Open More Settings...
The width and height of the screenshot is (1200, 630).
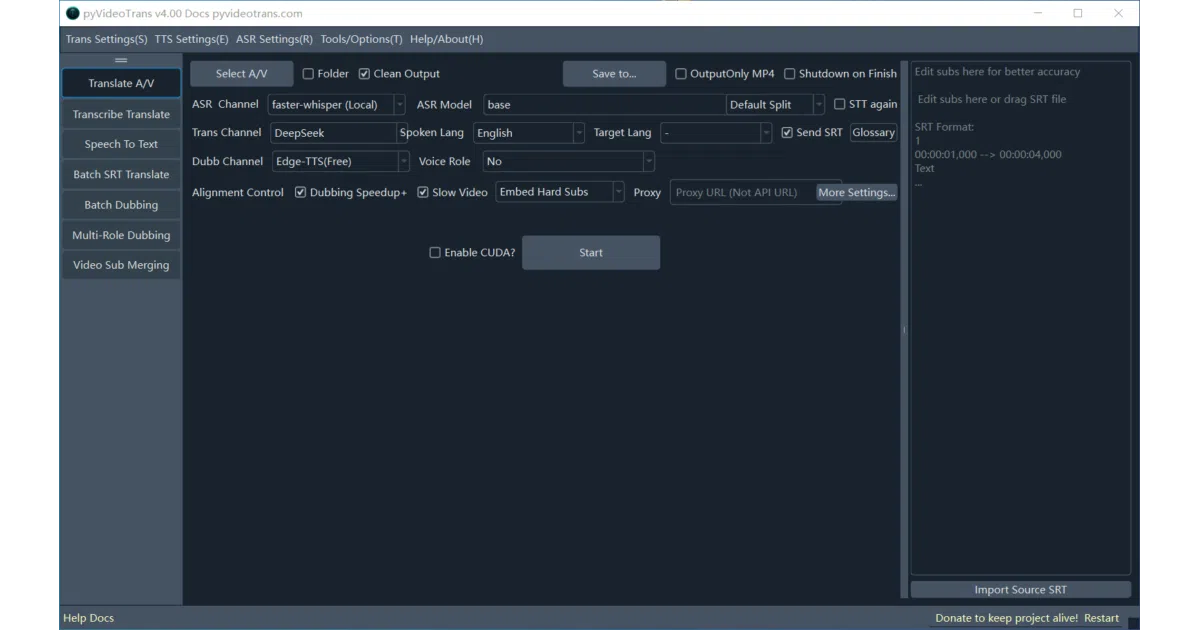[x=857, y=193]
